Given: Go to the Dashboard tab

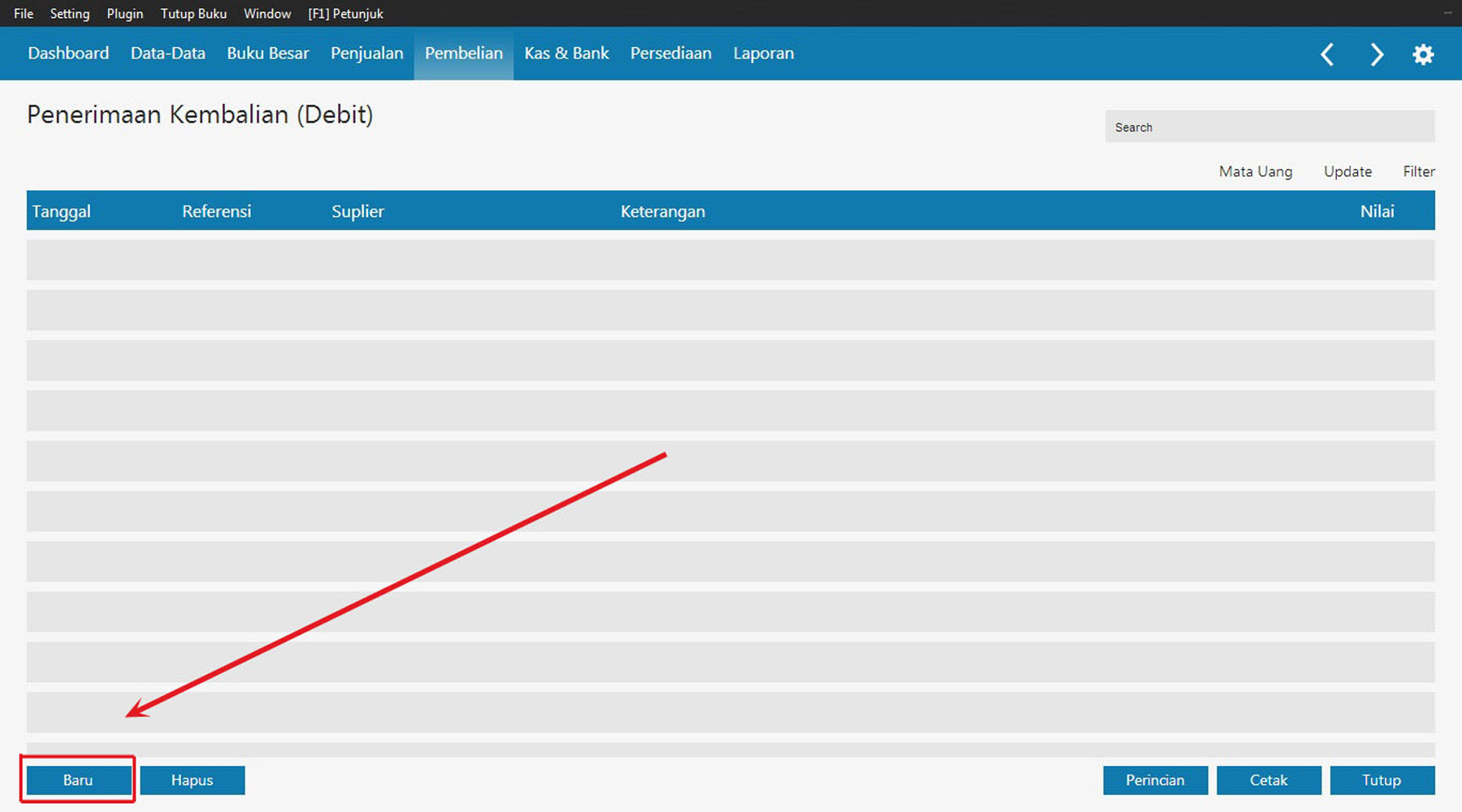Looking at the screenshot, I should coord(68,54).
